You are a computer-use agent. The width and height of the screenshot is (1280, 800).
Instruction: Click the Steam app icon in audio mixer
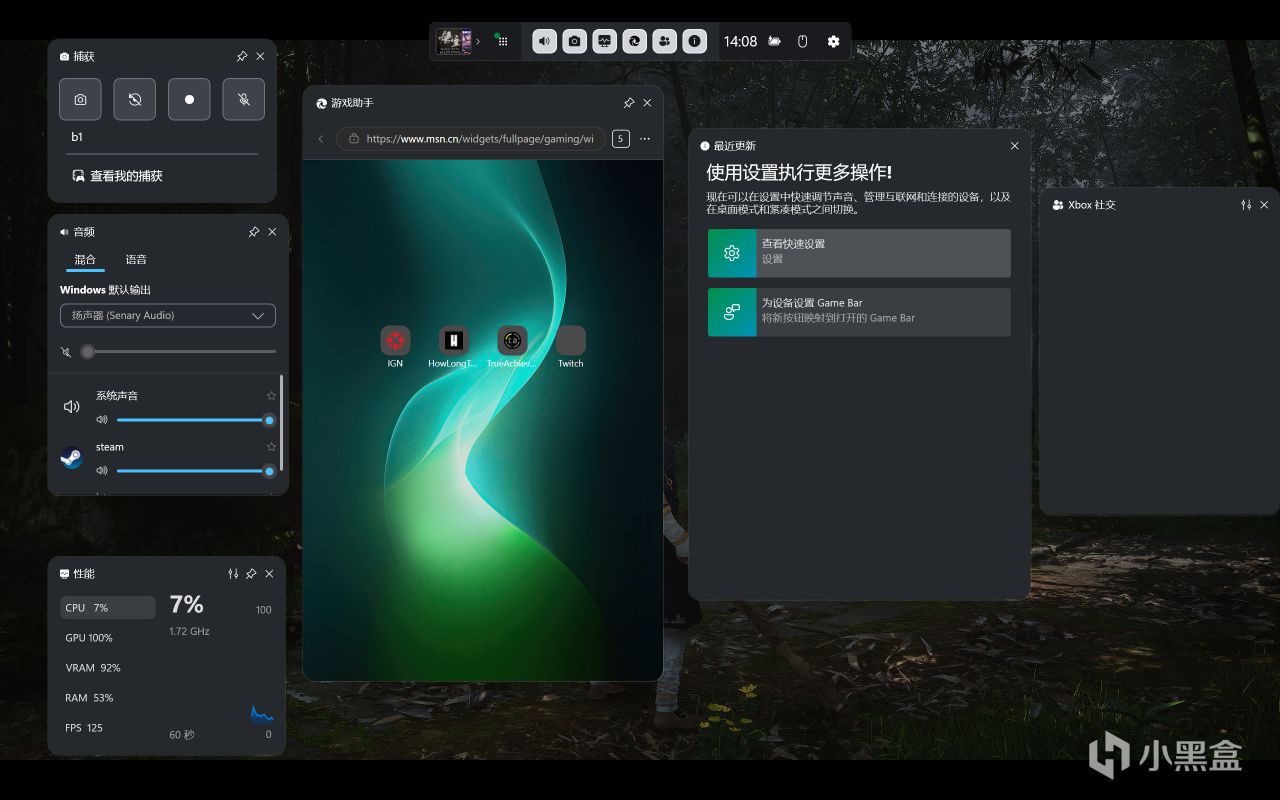(x=72, y=458)
